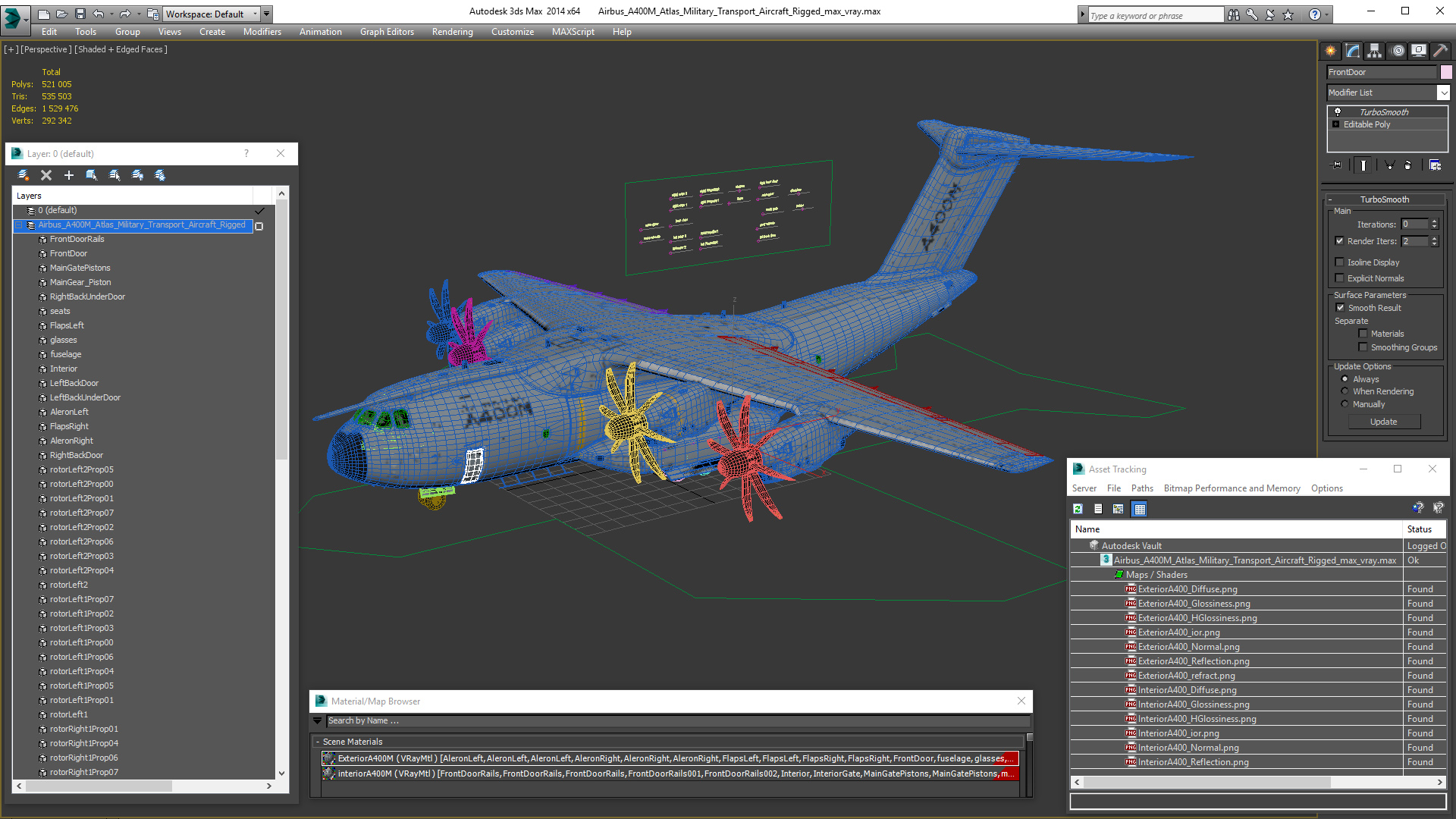Open the Modifier List dropdown
1456x819 pixels.
[1443, 93]
